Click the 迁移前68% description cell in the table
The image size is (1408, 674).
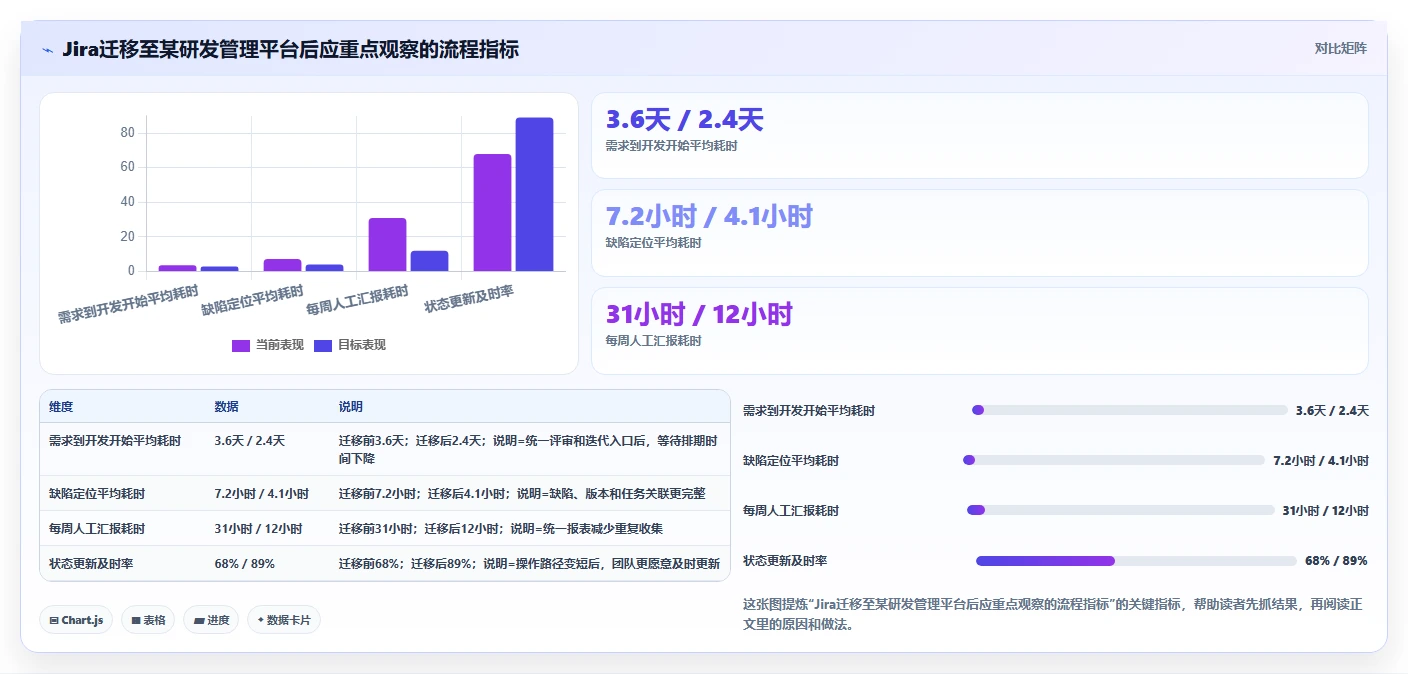(x=528, y=564)
